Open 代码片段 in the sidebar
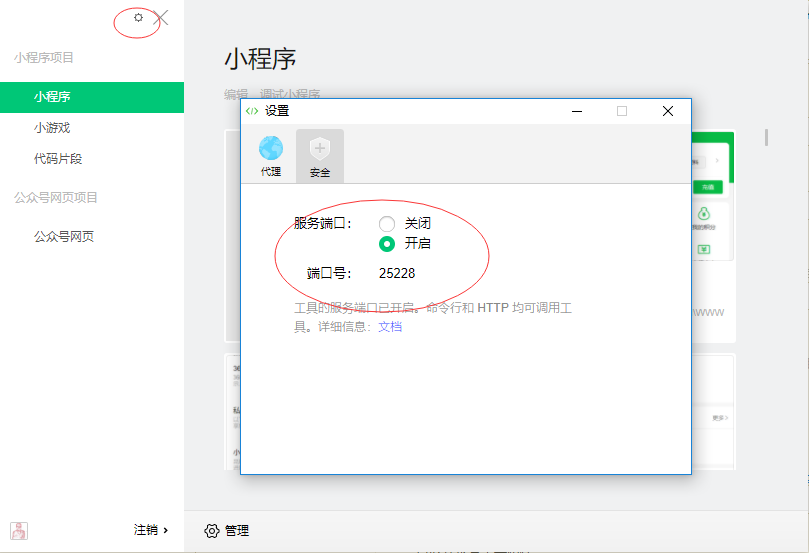 (58, 158)
